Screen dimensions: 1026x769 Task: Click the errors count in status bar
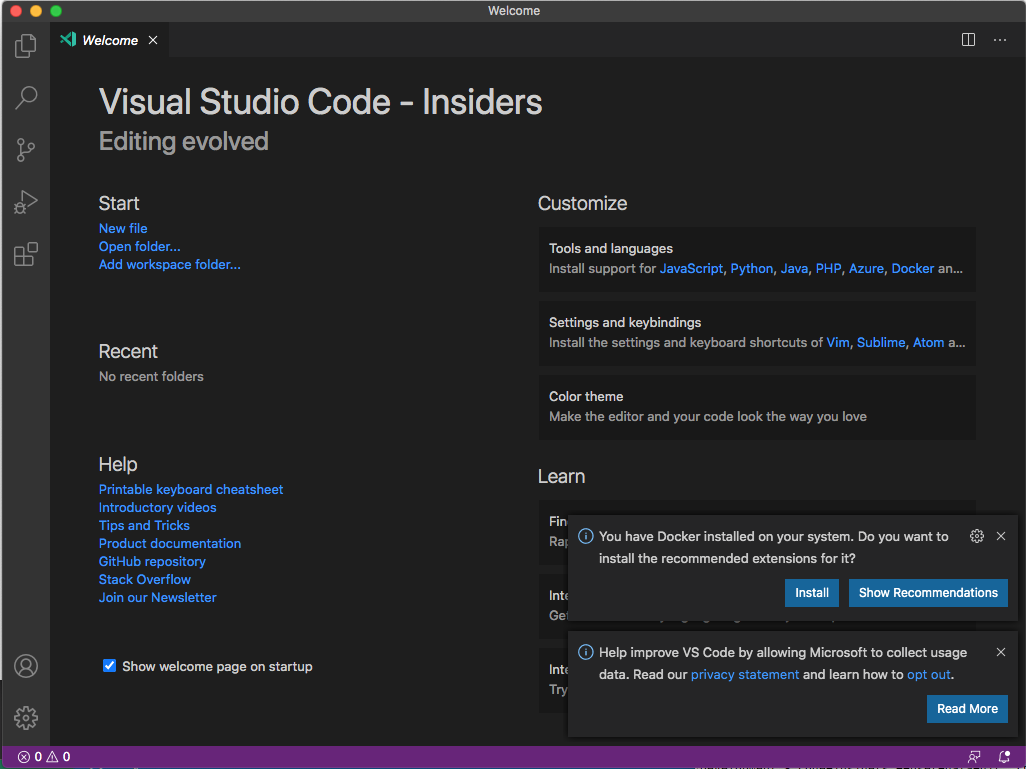[x=30, y=757]
